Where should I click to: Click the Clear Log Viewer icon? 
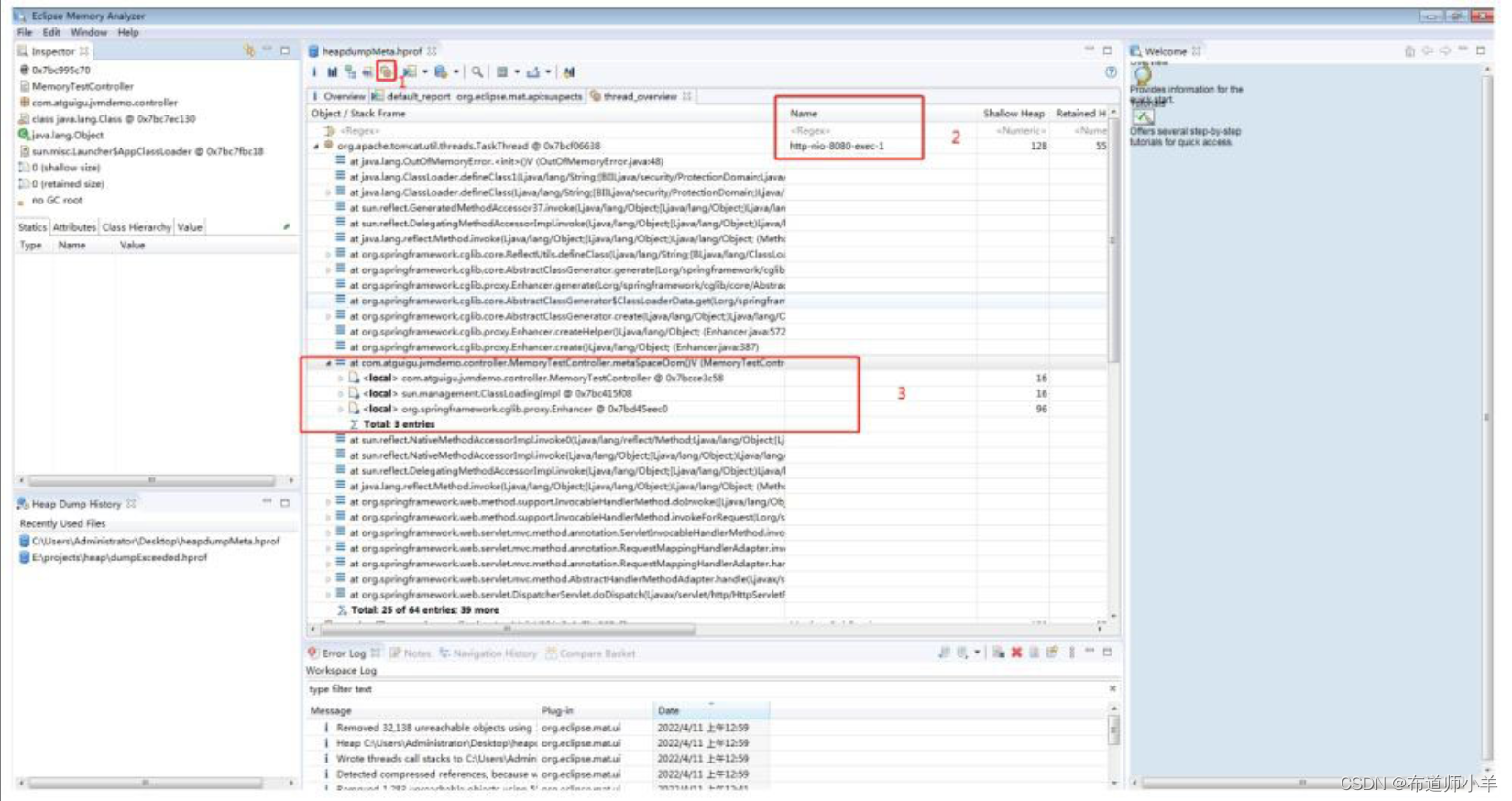999,653
